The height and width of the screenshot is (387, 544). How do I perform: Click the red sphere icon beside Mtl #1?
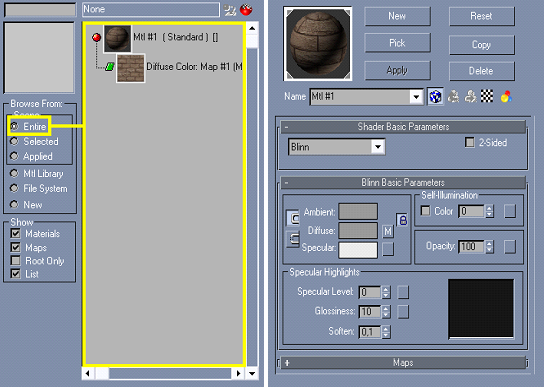96,37
